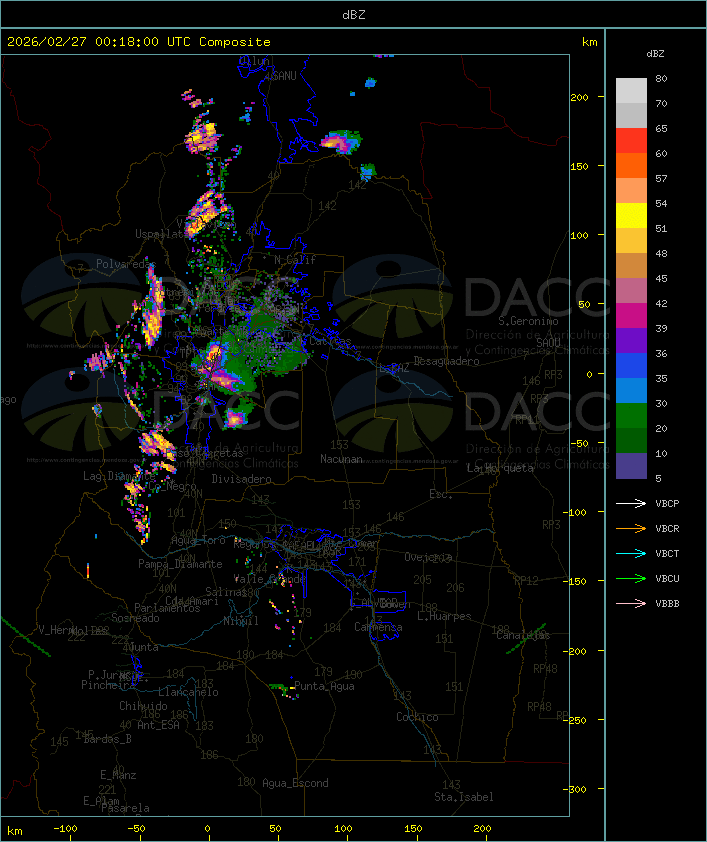Viewport: 707px width, 842px height.
Task: Click the Ant_ESA place label
Action: click(x=158, y=725)
